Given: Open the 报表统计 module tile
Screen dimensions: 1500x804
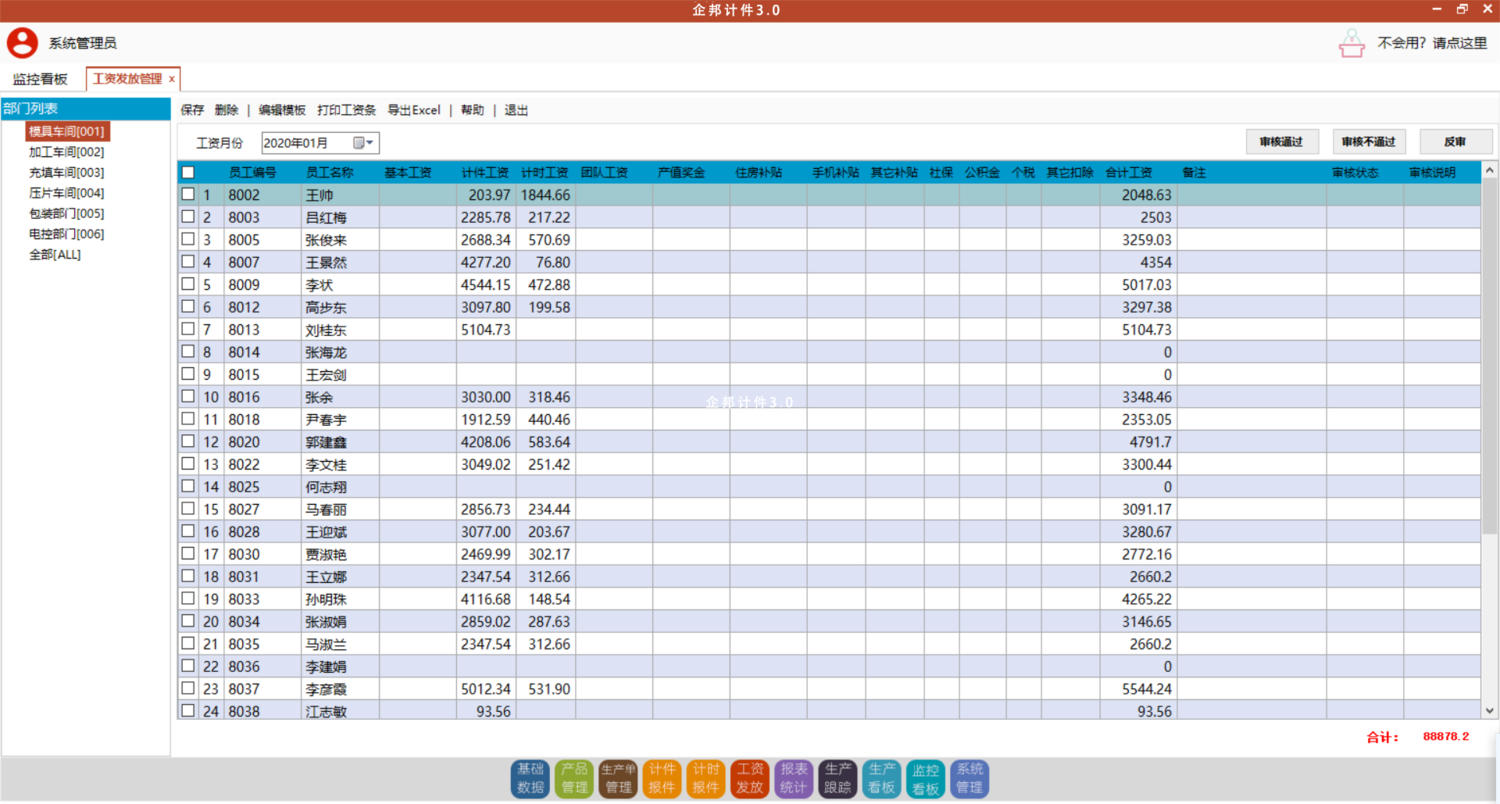Looking at the screenshot, I should point(794,778).
